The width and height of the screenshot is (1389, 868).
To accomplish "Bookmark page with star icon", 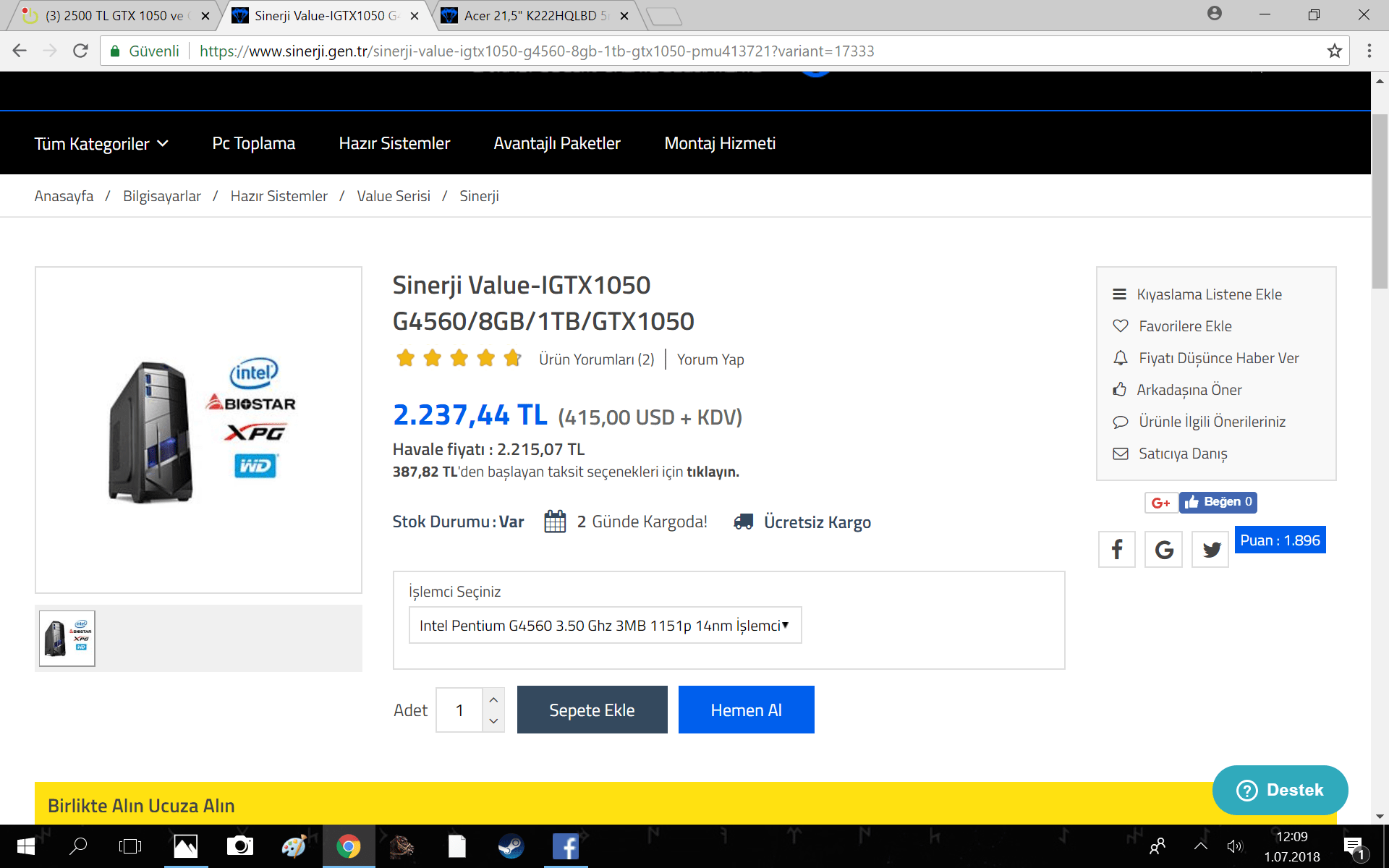I will (x=1334, y=51).
